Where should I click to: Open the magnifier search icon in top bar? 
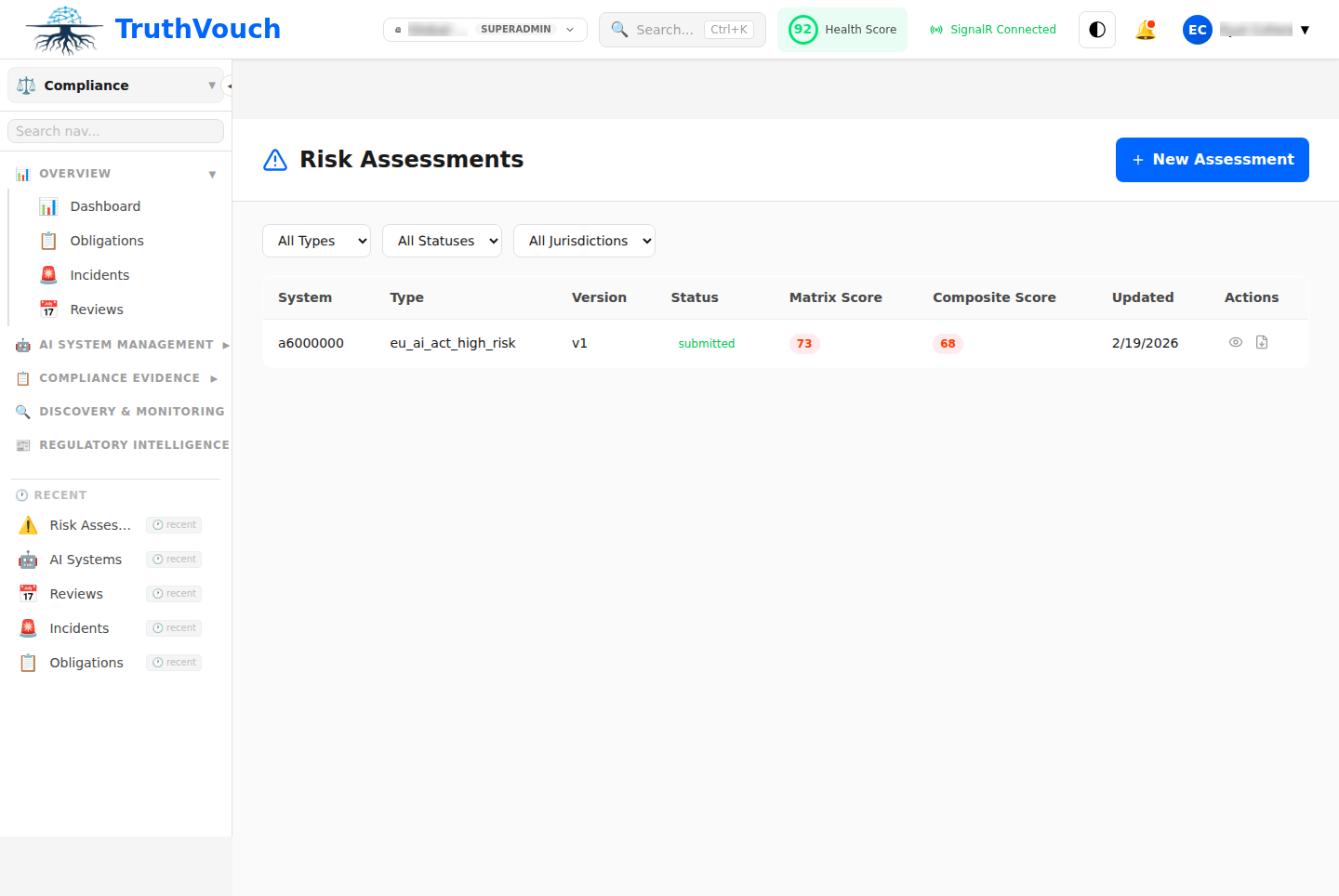(620, 29)
